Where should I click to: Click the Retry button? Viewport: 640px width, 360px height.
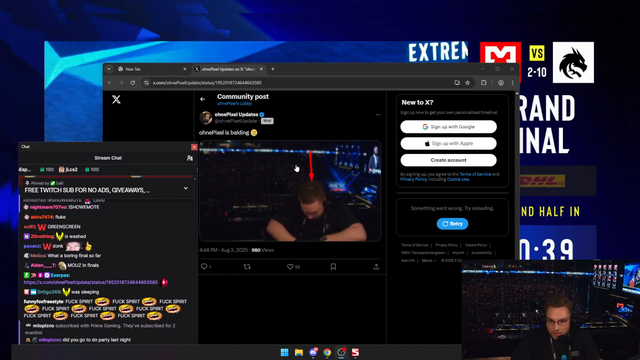pos(452,224)
